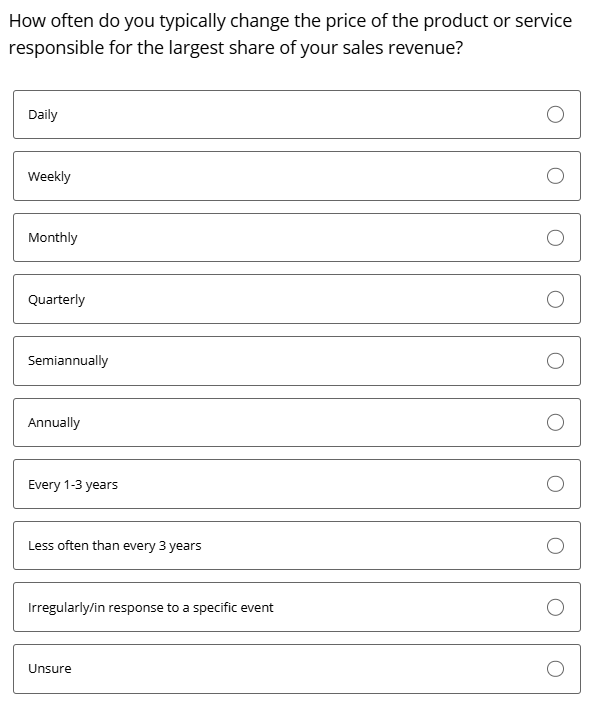Click the Quarterly answer label

click(56, 299)
